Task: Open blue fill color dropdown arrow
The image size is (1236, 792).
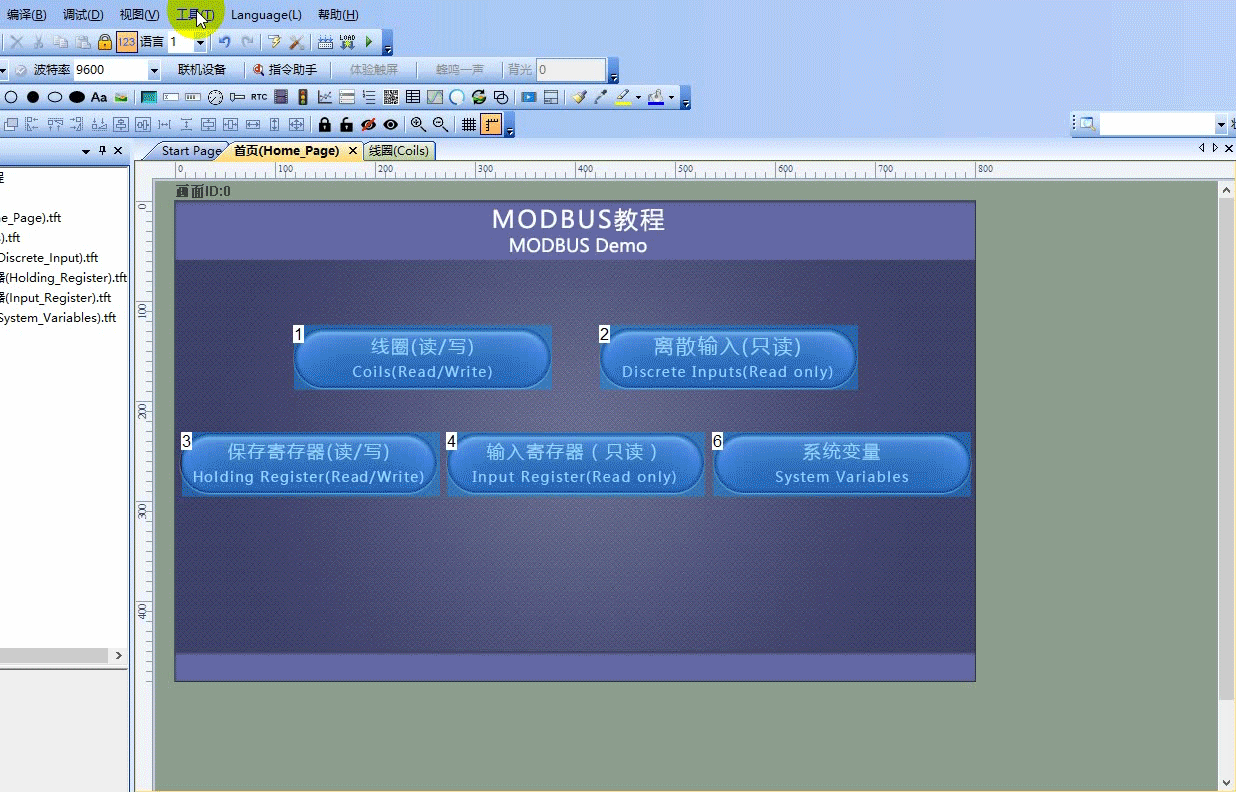Action: (x=671, y=98)
